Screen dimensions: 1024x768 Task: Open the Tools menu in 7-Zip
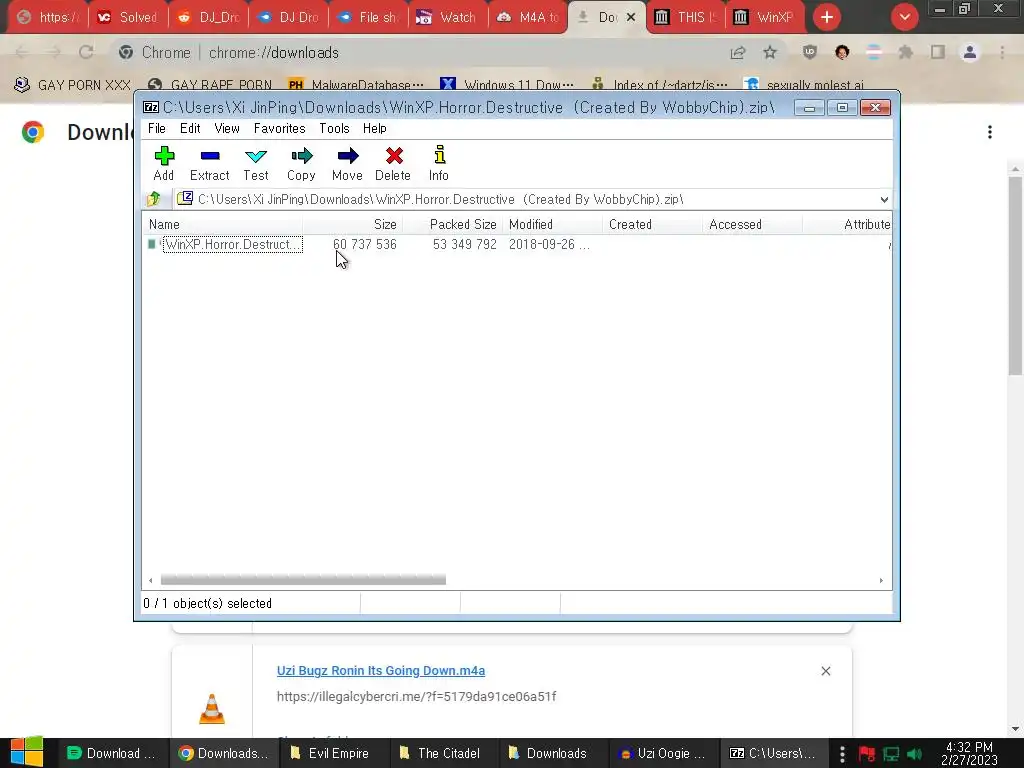334,129
